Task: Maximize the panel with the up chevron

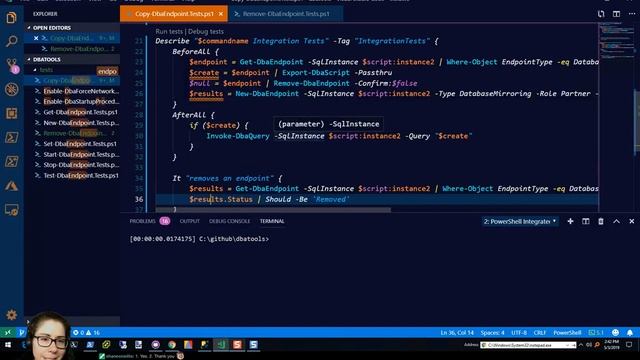Action: [616, 221]
